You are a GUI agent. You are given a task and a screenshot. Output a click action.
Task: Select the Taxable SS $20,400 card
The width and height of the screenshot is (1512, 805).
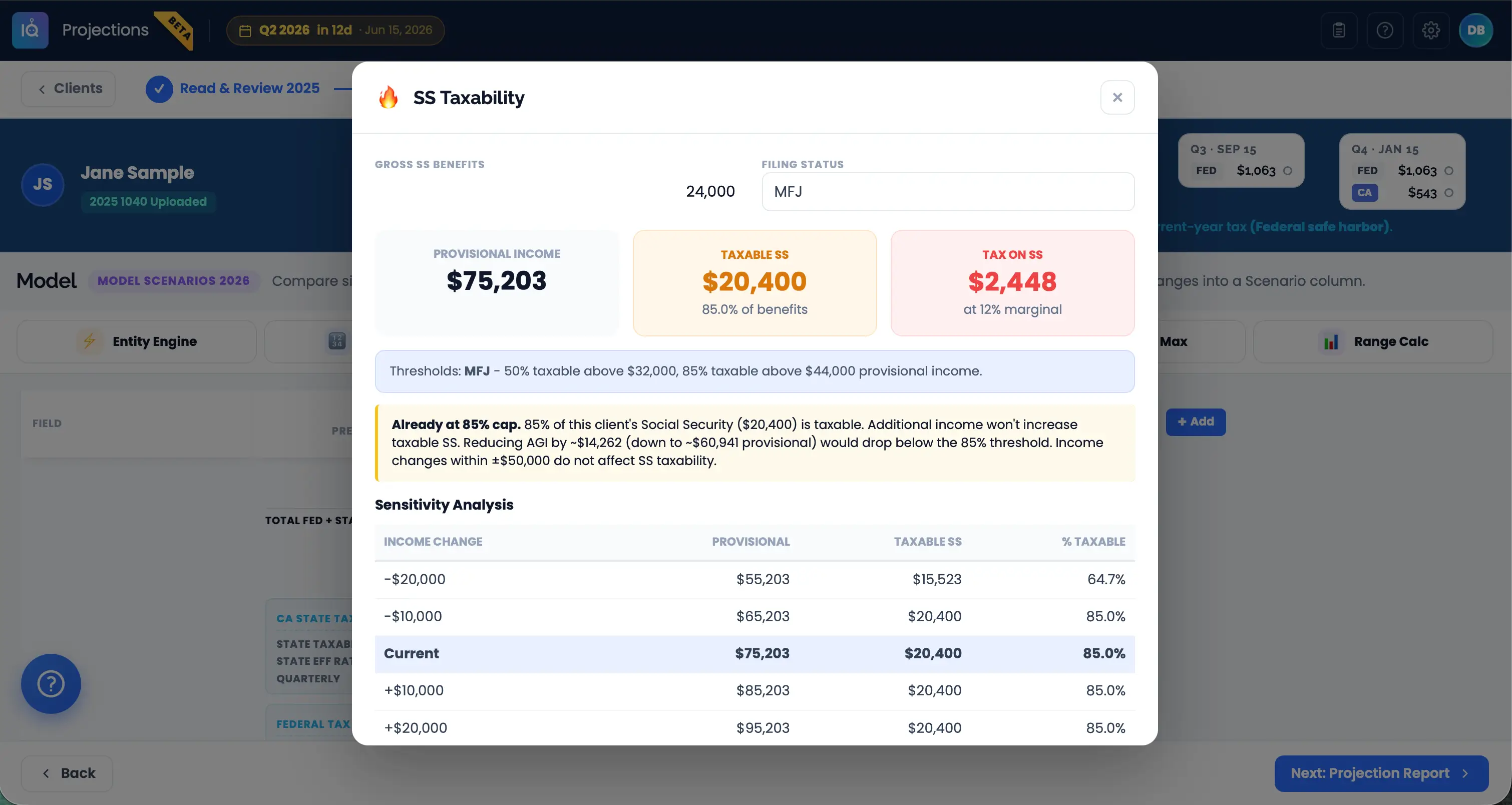coord(755,283)
